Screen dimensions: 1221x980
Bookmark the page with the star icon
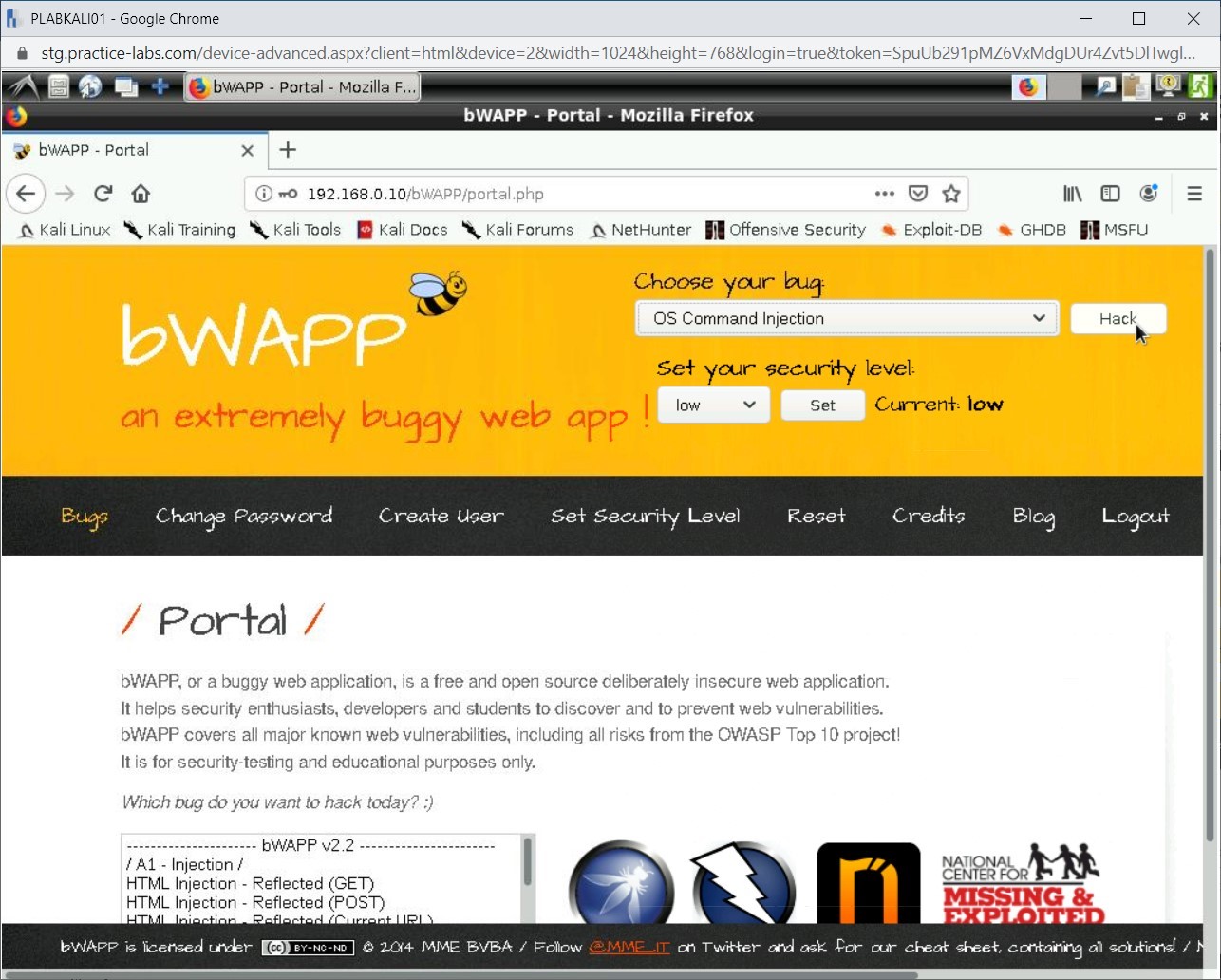(951, 194)
